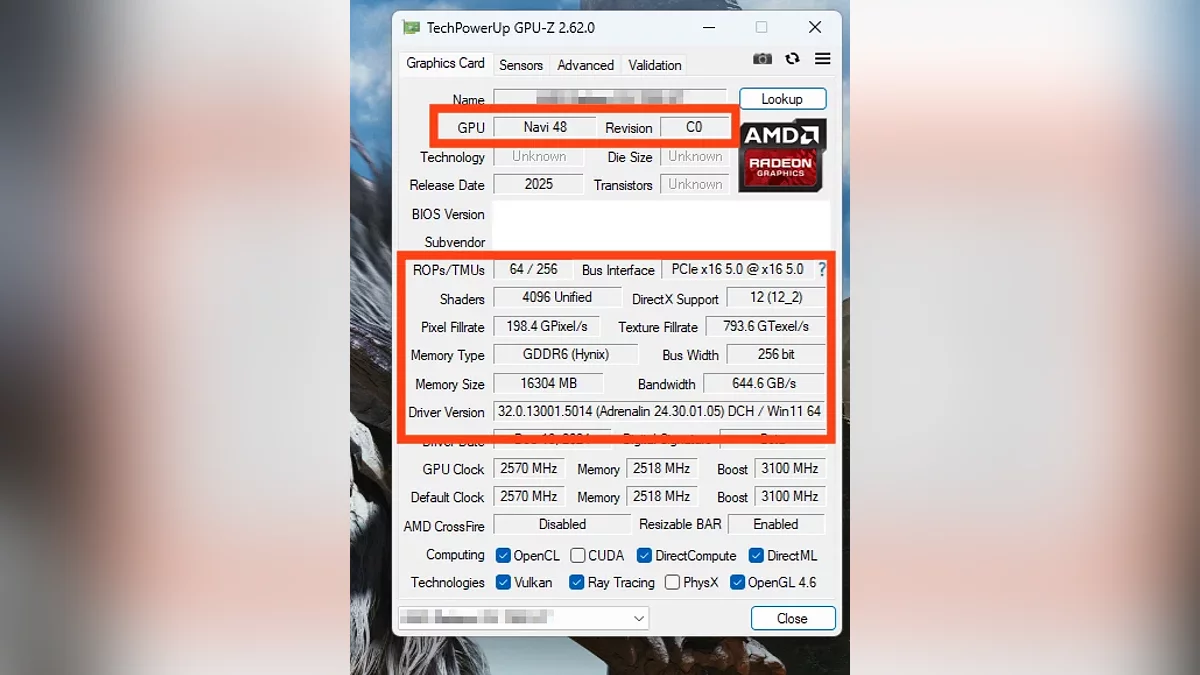This screenshot has height=675, width=1200.
Task: Click the Memory clock value in the GPU Clock row
Action: pyautogui.click(x=662, y=468)
